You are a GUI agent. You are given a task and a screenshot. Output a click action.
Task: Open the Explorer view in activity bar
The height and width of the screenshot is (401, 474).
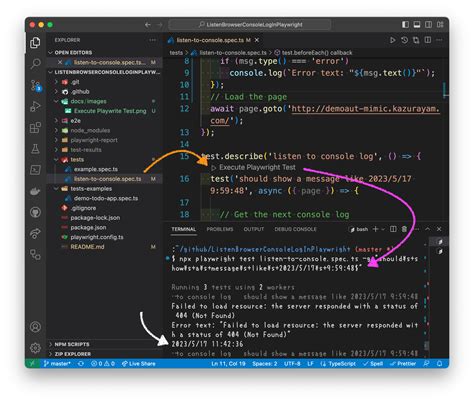click(35, 43)
